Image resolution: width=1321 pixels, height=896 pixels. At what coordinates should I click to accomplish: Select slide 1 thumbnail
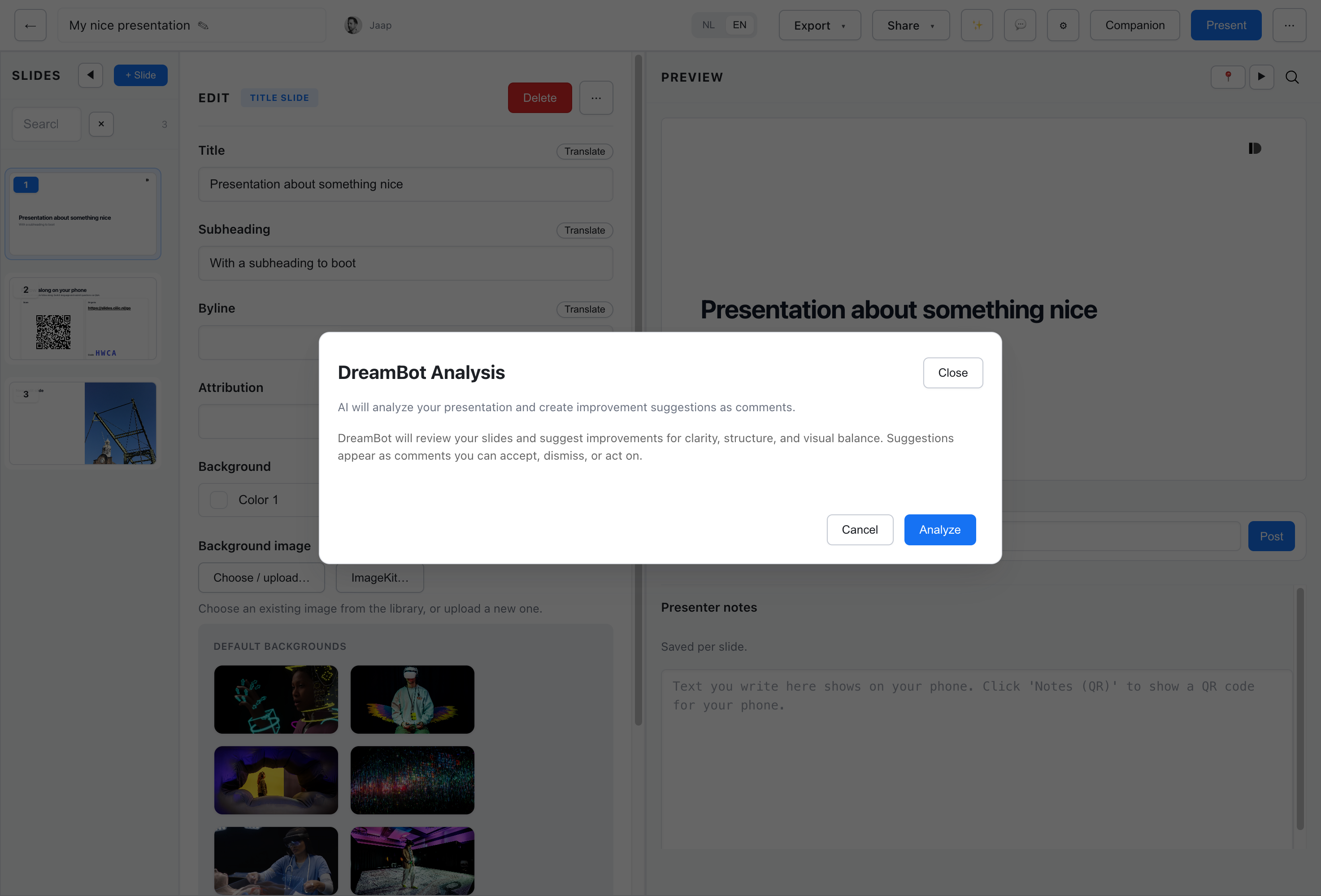[x=83, y=214]
